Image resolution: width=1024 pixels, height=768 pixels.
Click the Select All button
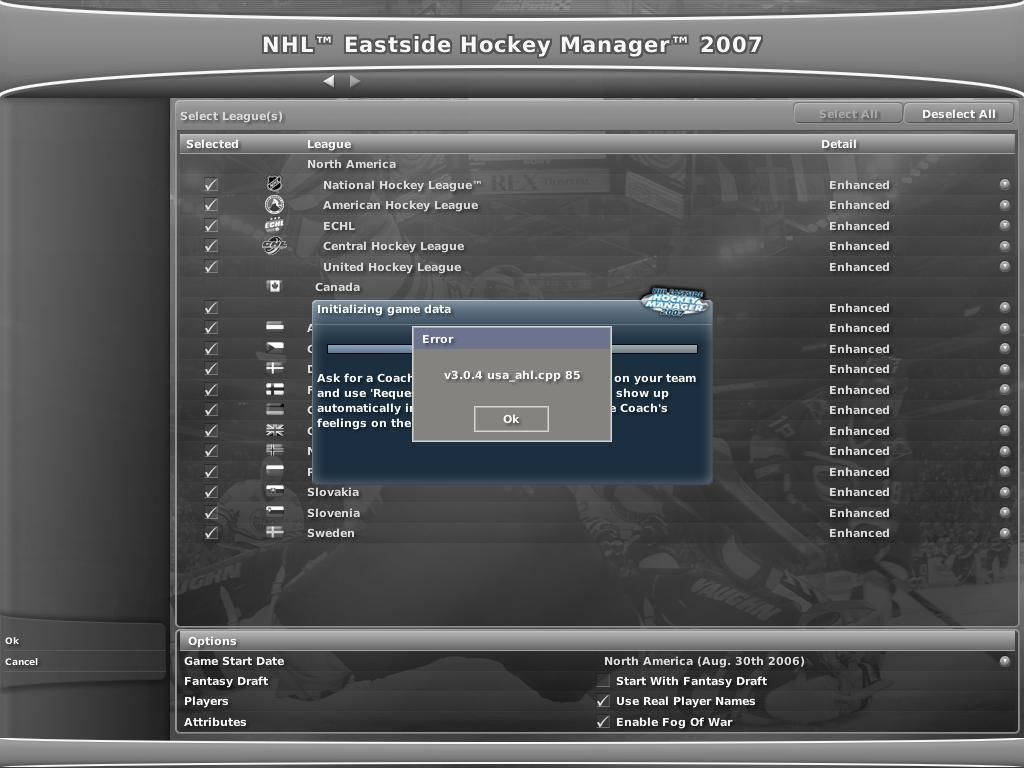pos(848,114)
